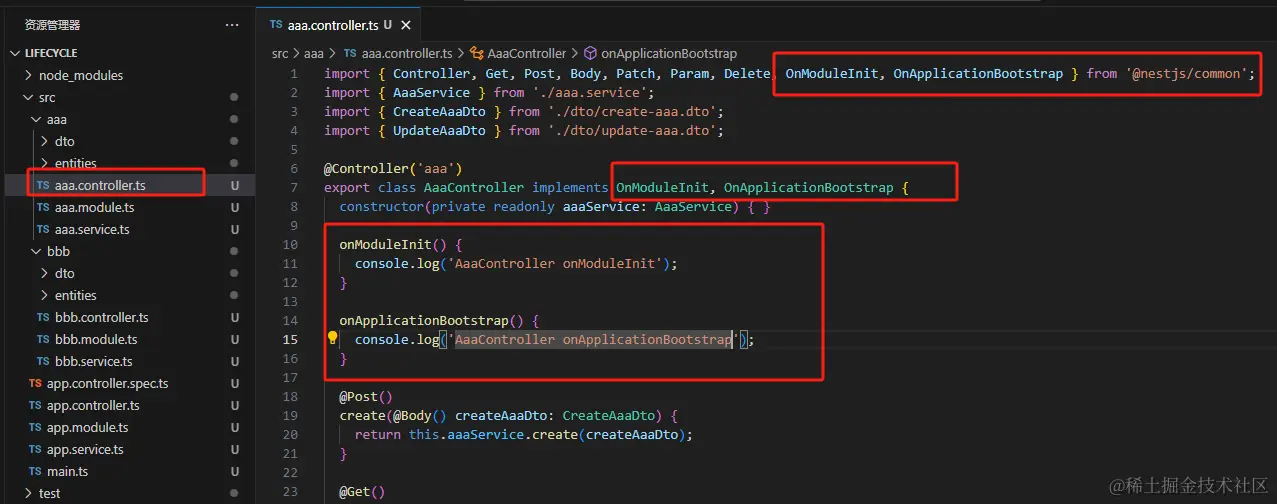1277x504 pixels.
Task: Click the TS icon of main.ts
Action: (x=35, y=471)
